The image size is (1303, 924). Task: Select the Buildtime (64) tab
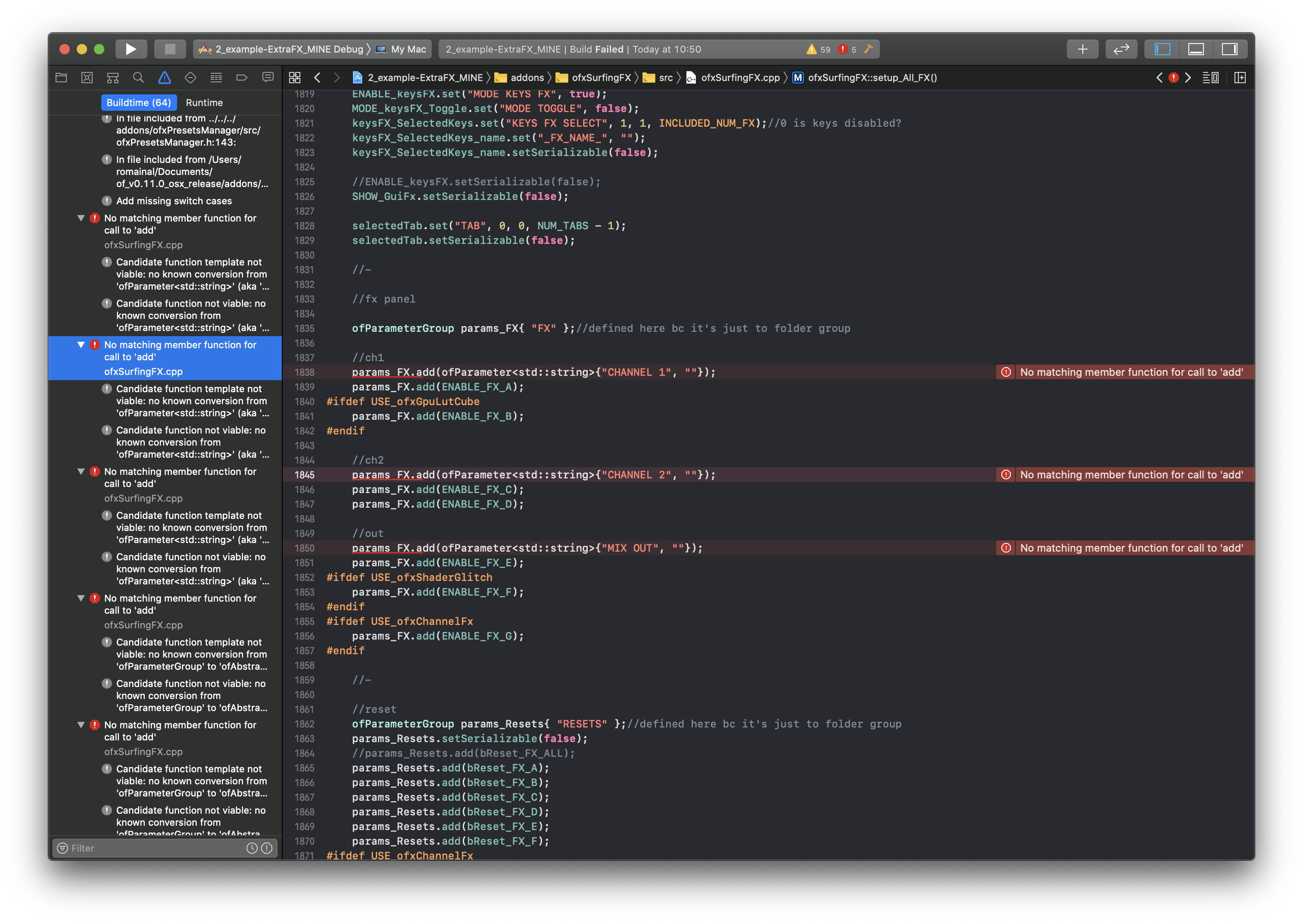coord(138,103)
